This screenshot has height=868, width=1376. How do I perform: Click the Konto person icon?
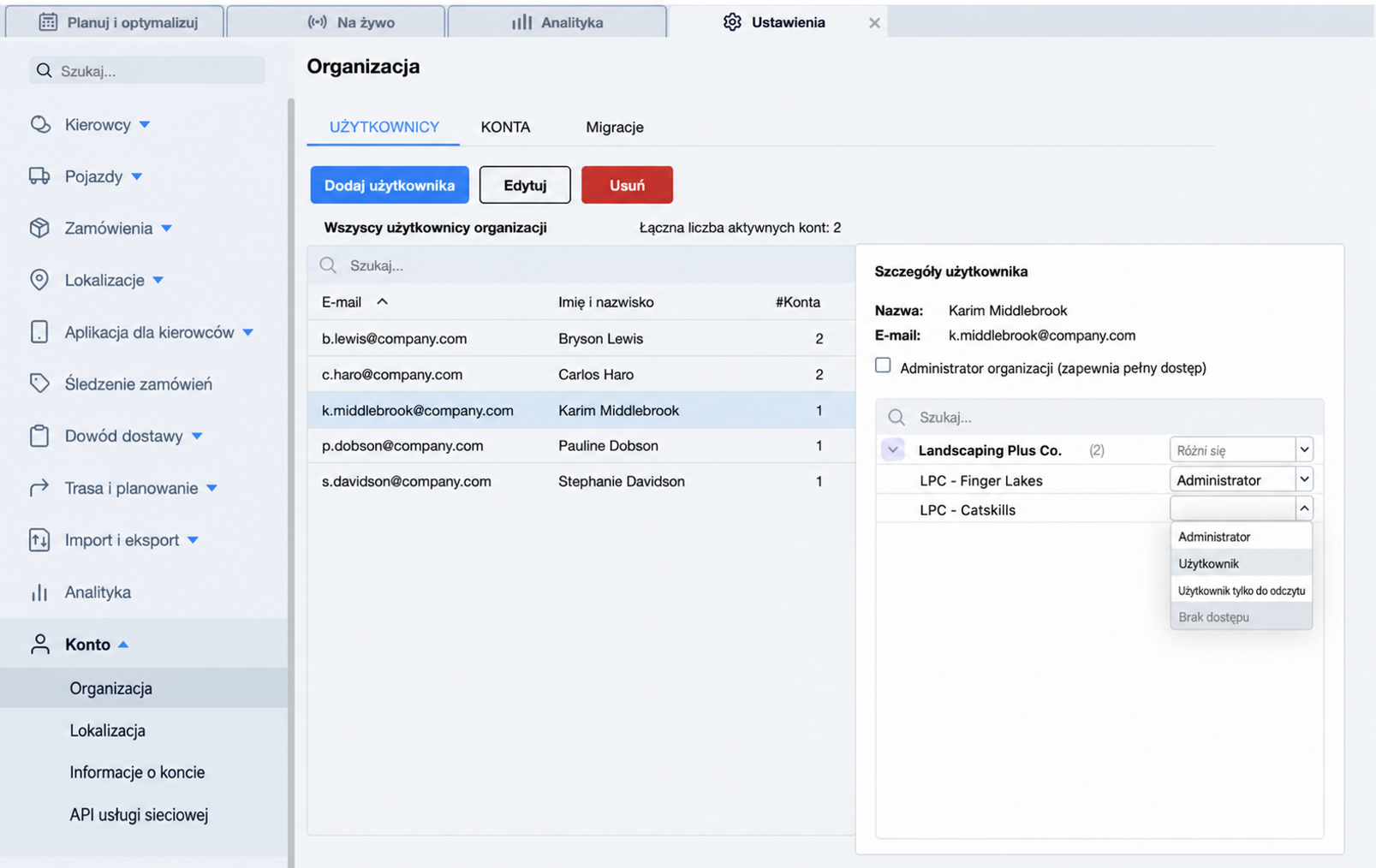[40, 644]
